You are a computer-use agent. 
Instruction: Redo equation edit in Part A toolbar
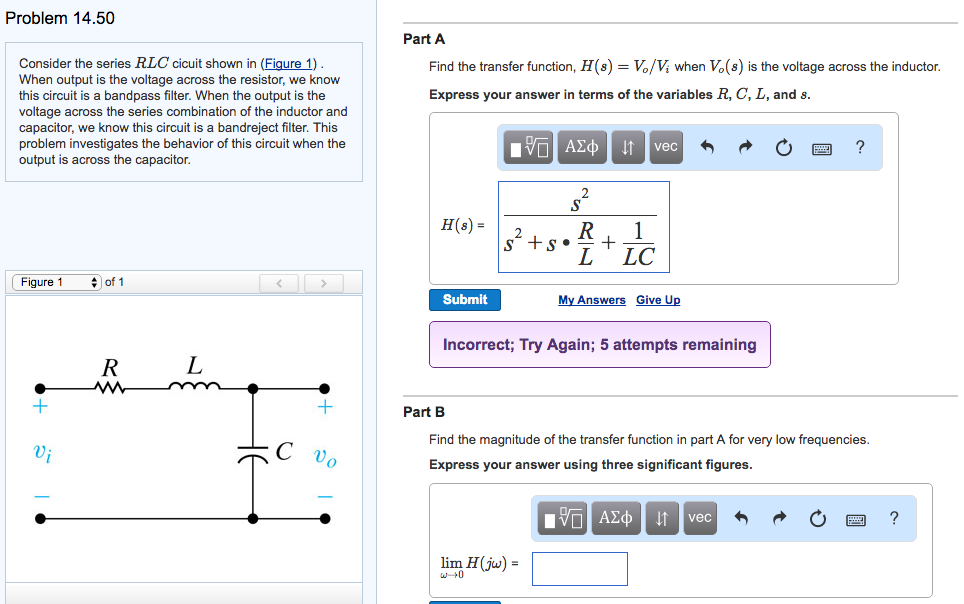tap(744, 147)
